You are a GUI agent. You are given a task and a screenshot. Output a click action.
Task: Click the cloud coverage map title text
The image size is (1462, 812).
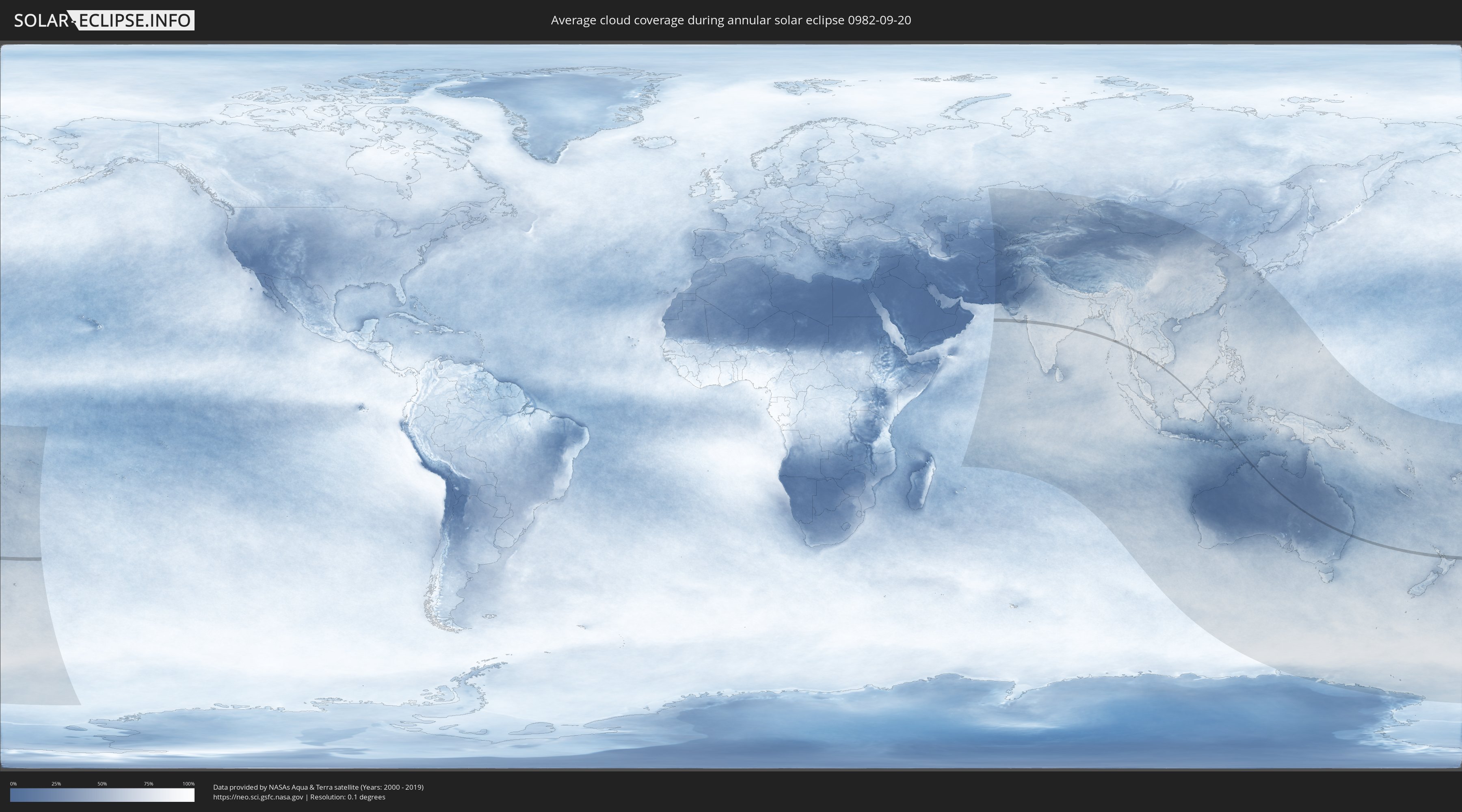731,20
